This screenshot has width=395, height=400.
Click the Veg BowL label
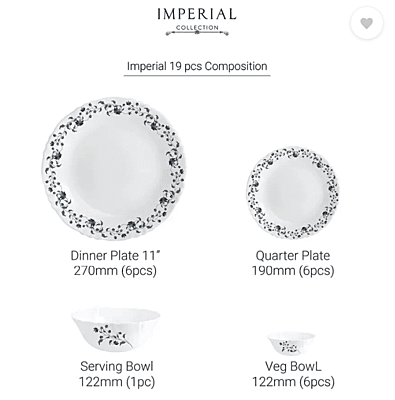293,366
